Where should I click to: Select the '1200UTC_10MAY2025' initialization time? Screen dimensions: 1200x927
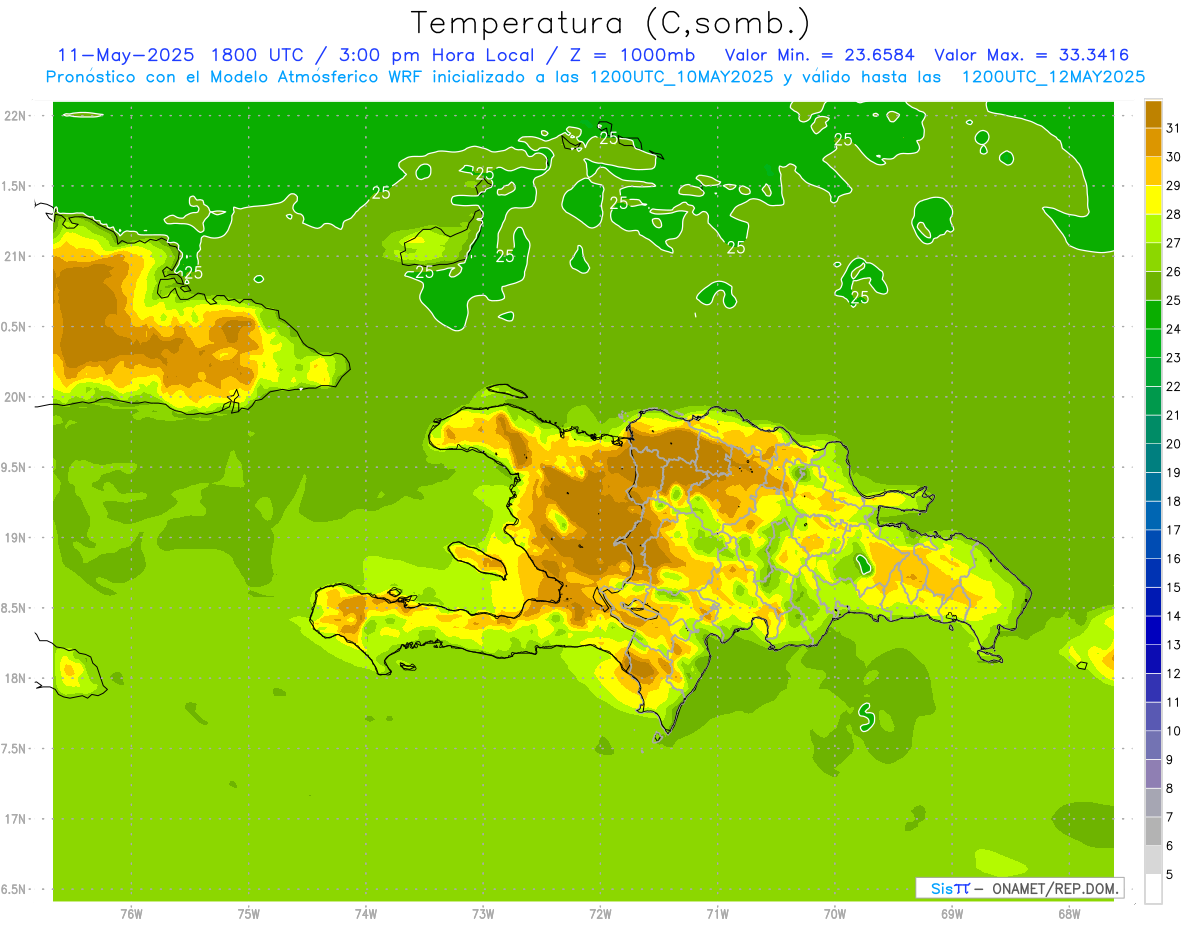(683, 77)
